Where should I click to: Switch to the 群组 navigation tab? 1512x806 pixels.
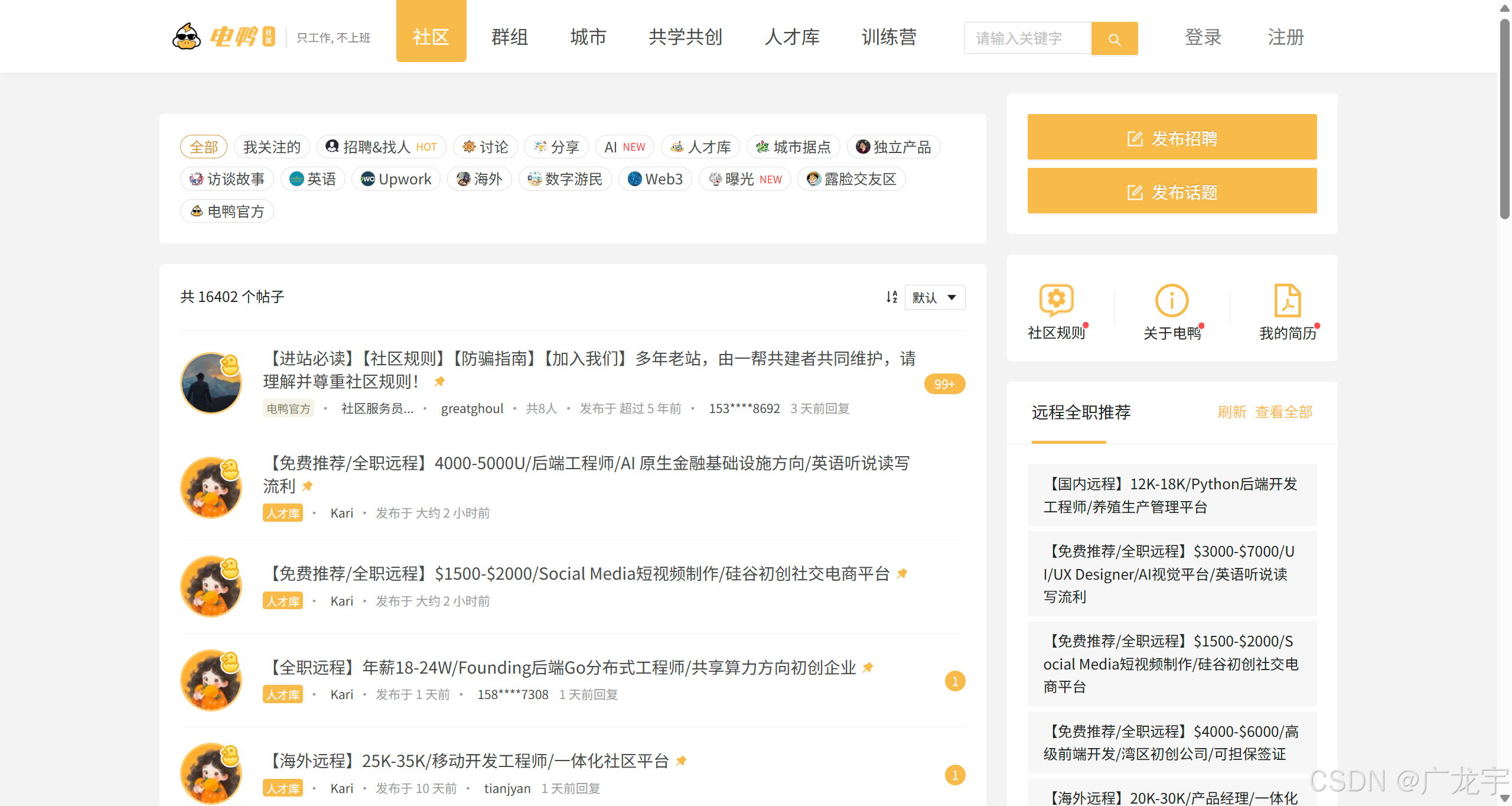[509, 37]
